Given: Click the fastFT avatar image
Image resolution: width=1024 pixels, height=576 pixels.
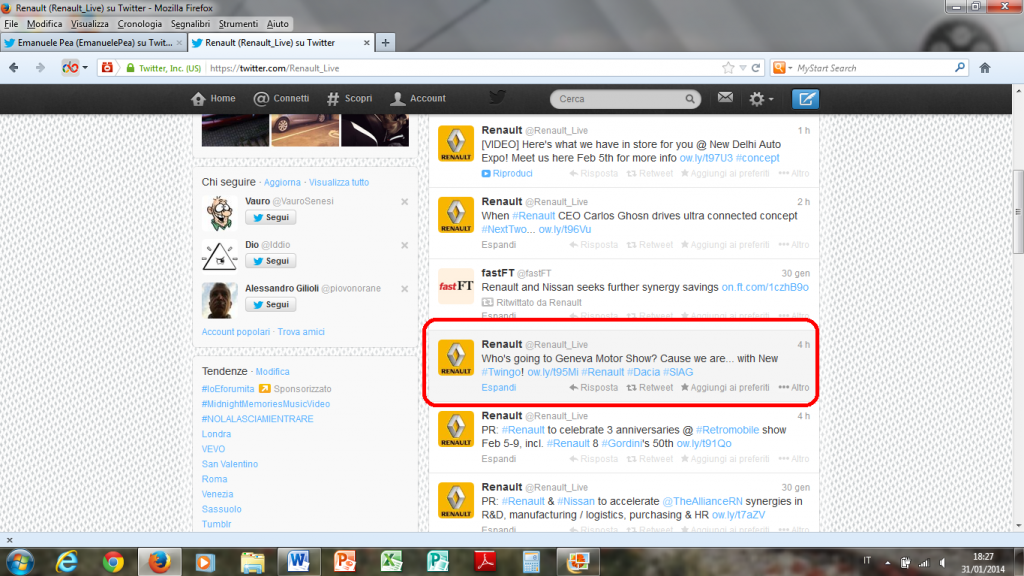Looking at the screenshot, I should pyautogui.click(x=456, y=286).
